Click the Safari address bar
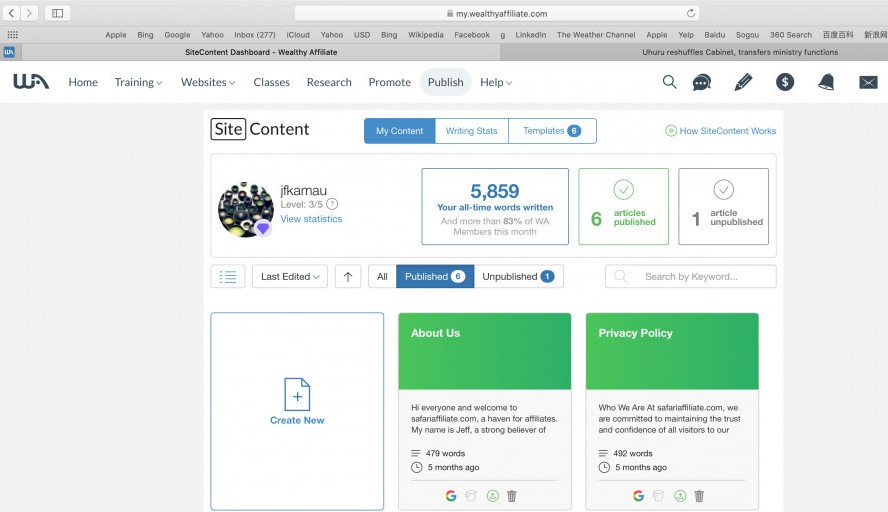The image size is (888, 512). 497,13
